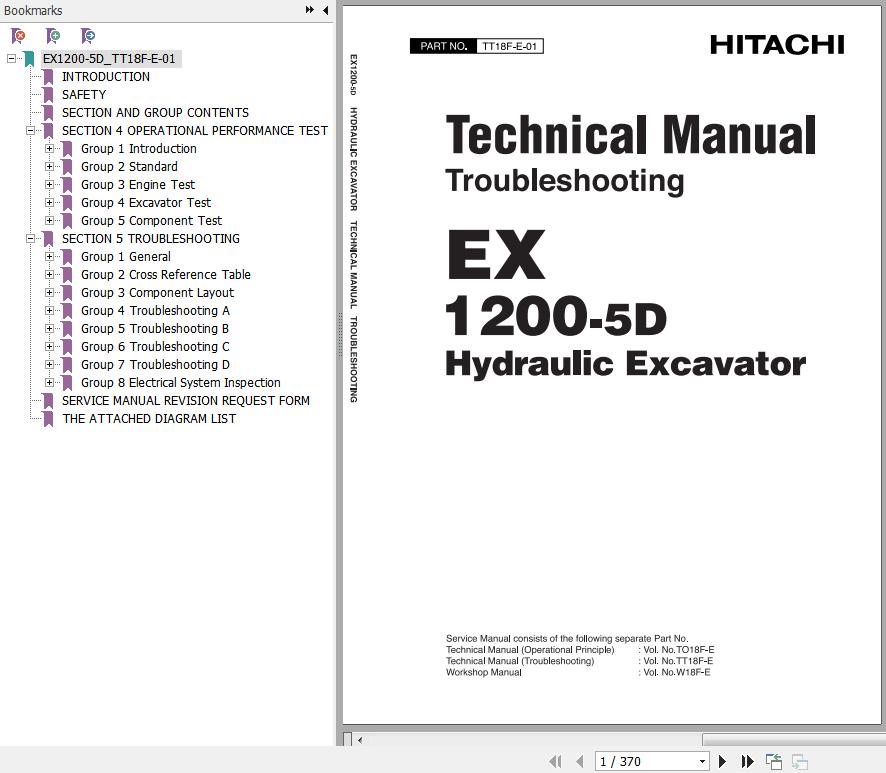Collapse SECTION 5 TROUBLESHOOTING node
This screenshot has height=773, width=886.
click(30, 239)
